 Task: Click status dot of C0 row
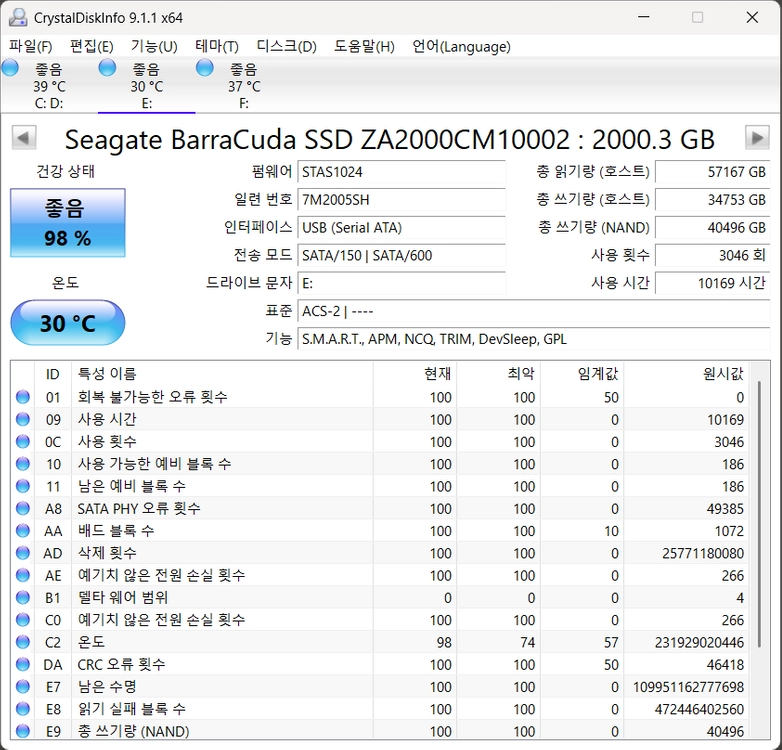click(23, 620)
